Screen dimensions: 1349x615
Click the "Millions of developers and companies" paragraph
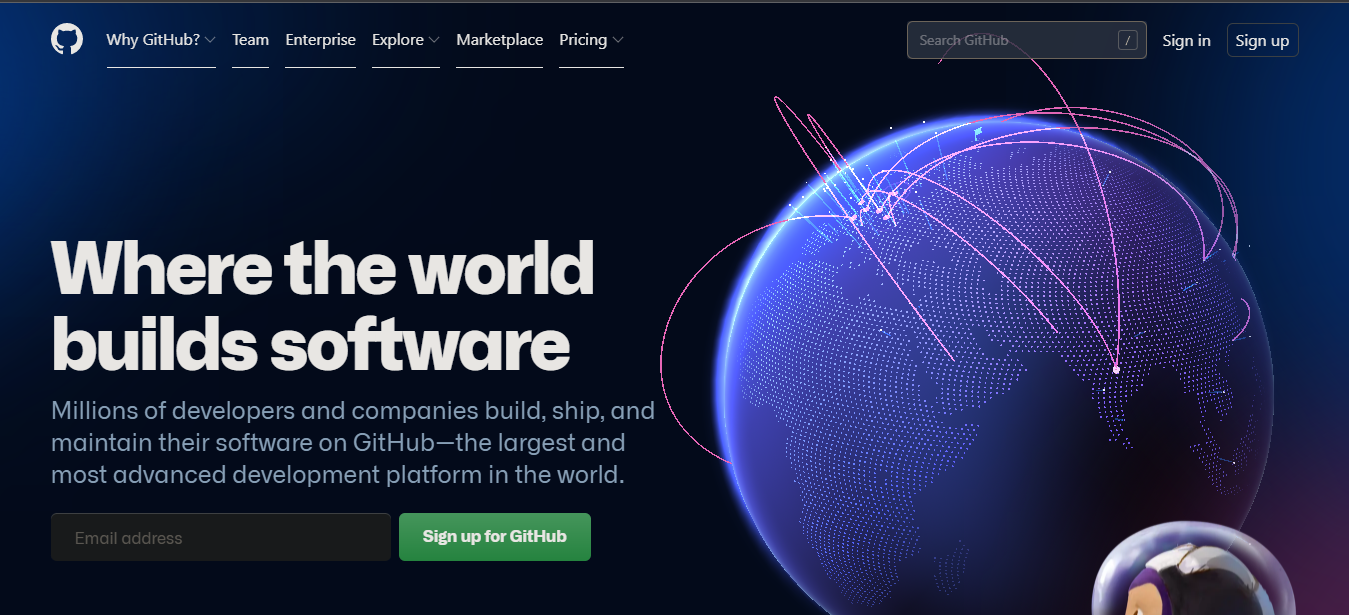click(x=353, y=442)
